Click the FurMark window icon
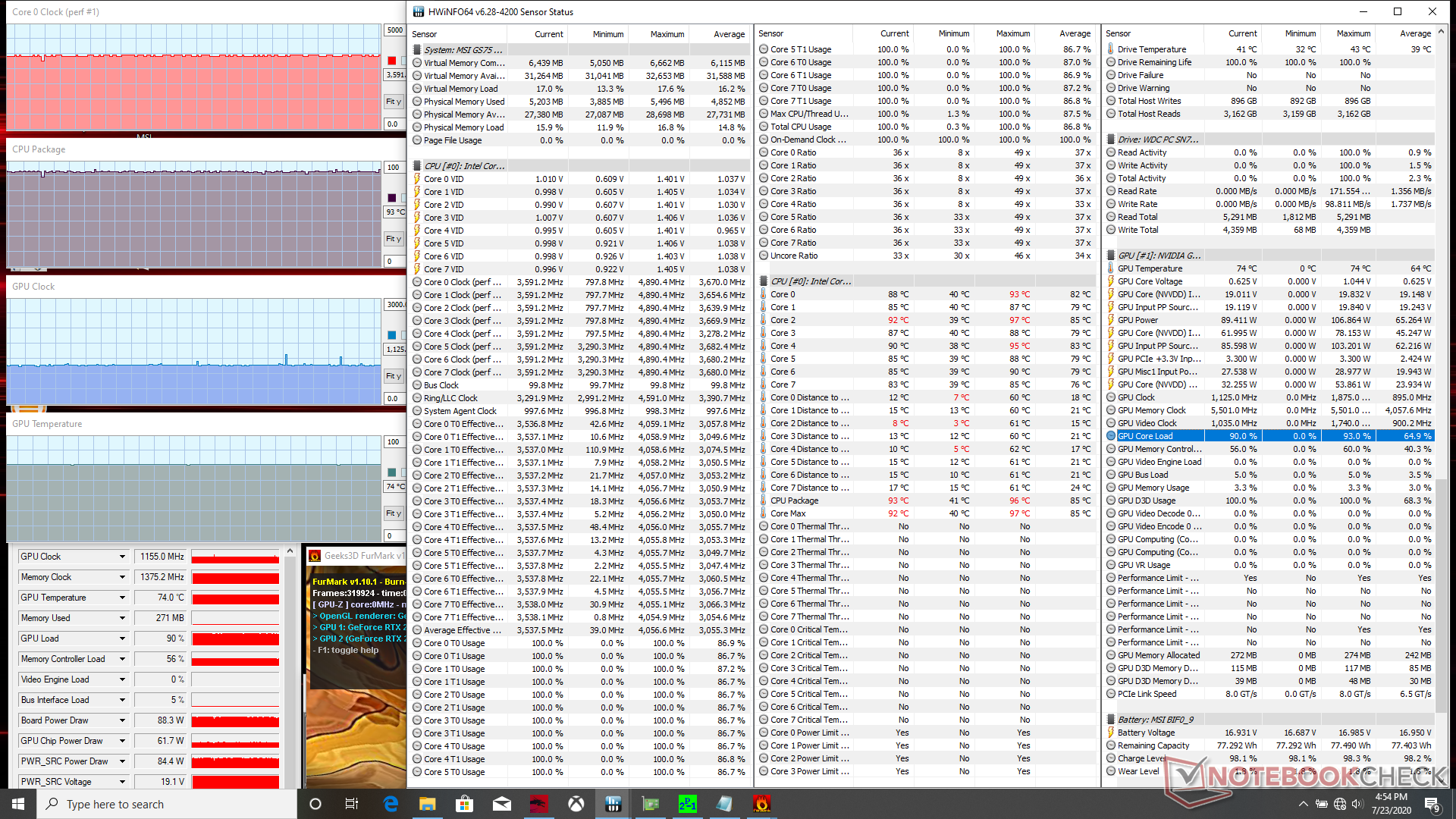The height and width of the screenshot is (819, 1456). [x=315, y=556]
